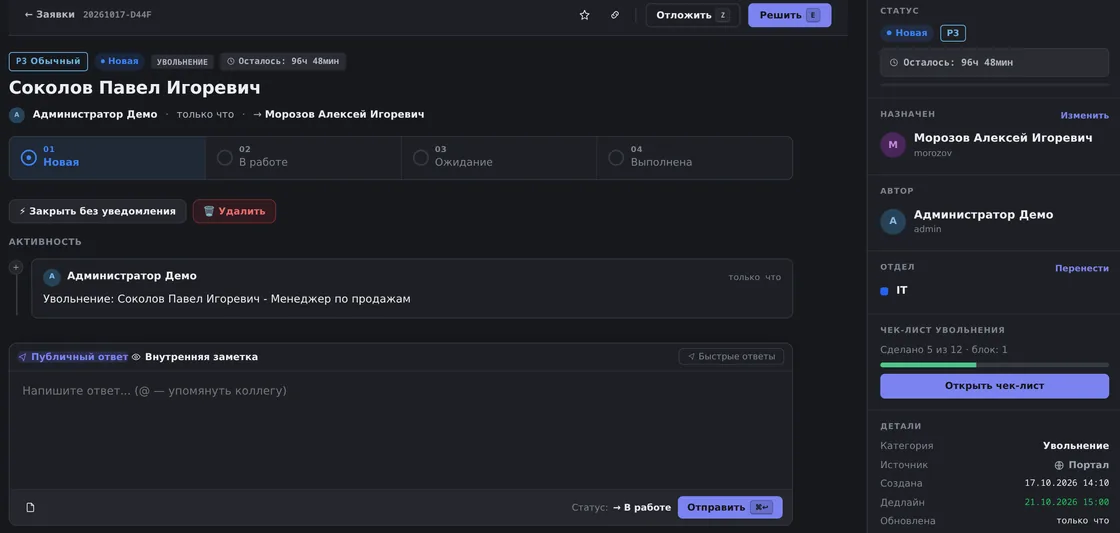This screenshot has width=1120, height=533.
Task: Attach a file via the document icon
Action: tap(30, 507)
